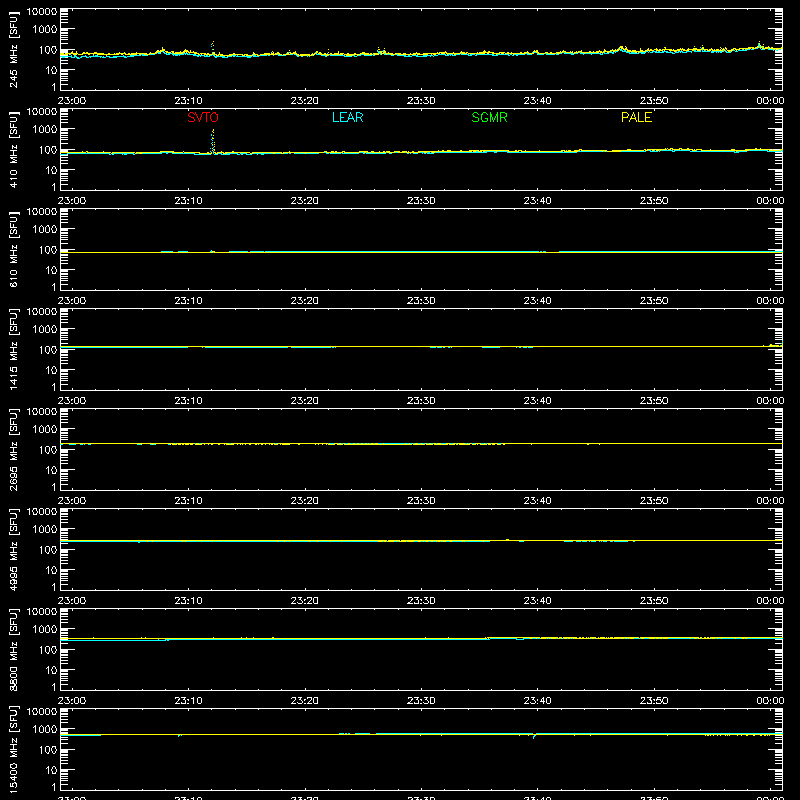Screen dimensions: 800x800
Task: Click 23:30 tick under the 1415 MHz panel
Action: (x=421, y=401)
